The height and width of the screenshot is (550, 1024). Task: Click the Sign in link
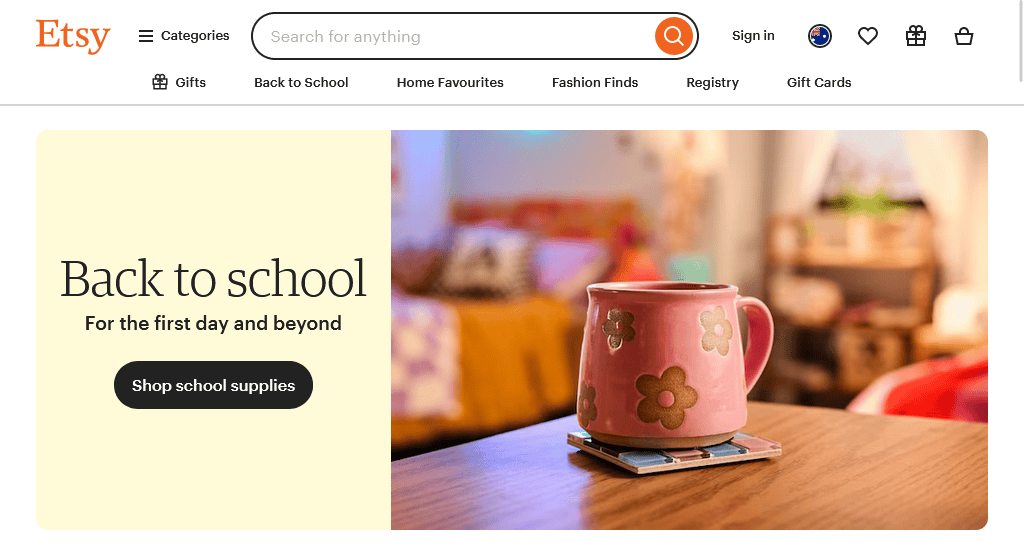pyautogui.click(x=753, y=36)
